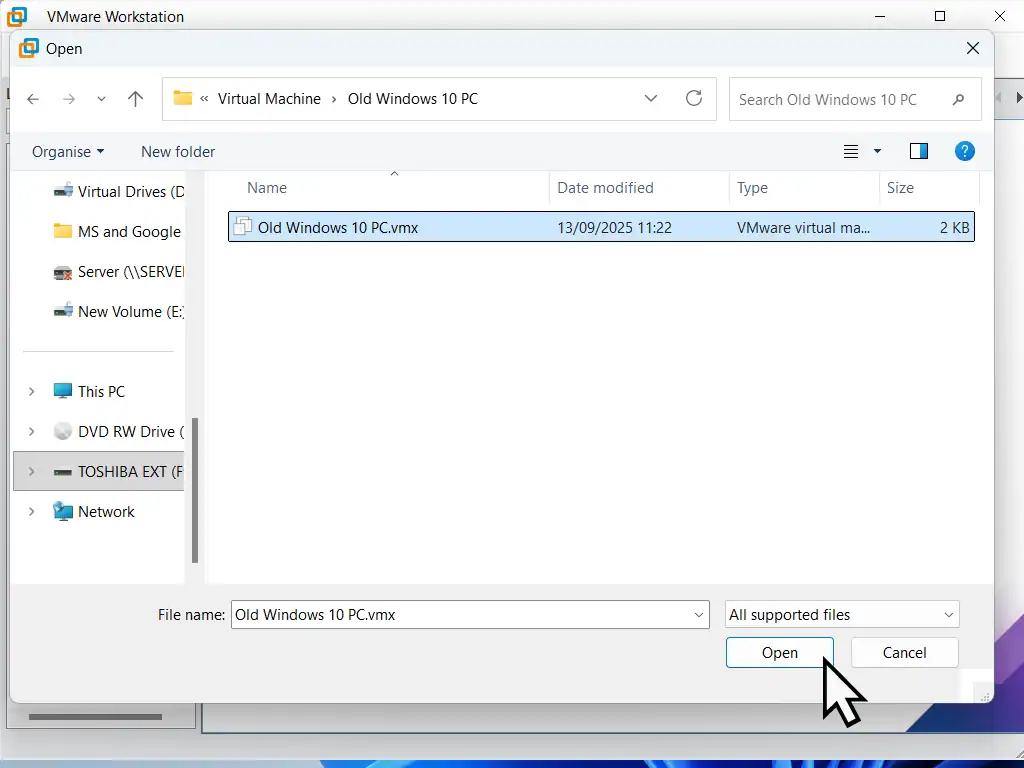Refresh the Old Windows 10 PC folder
This screenshot has width=1024, height=768.
[x=694, y=99]
